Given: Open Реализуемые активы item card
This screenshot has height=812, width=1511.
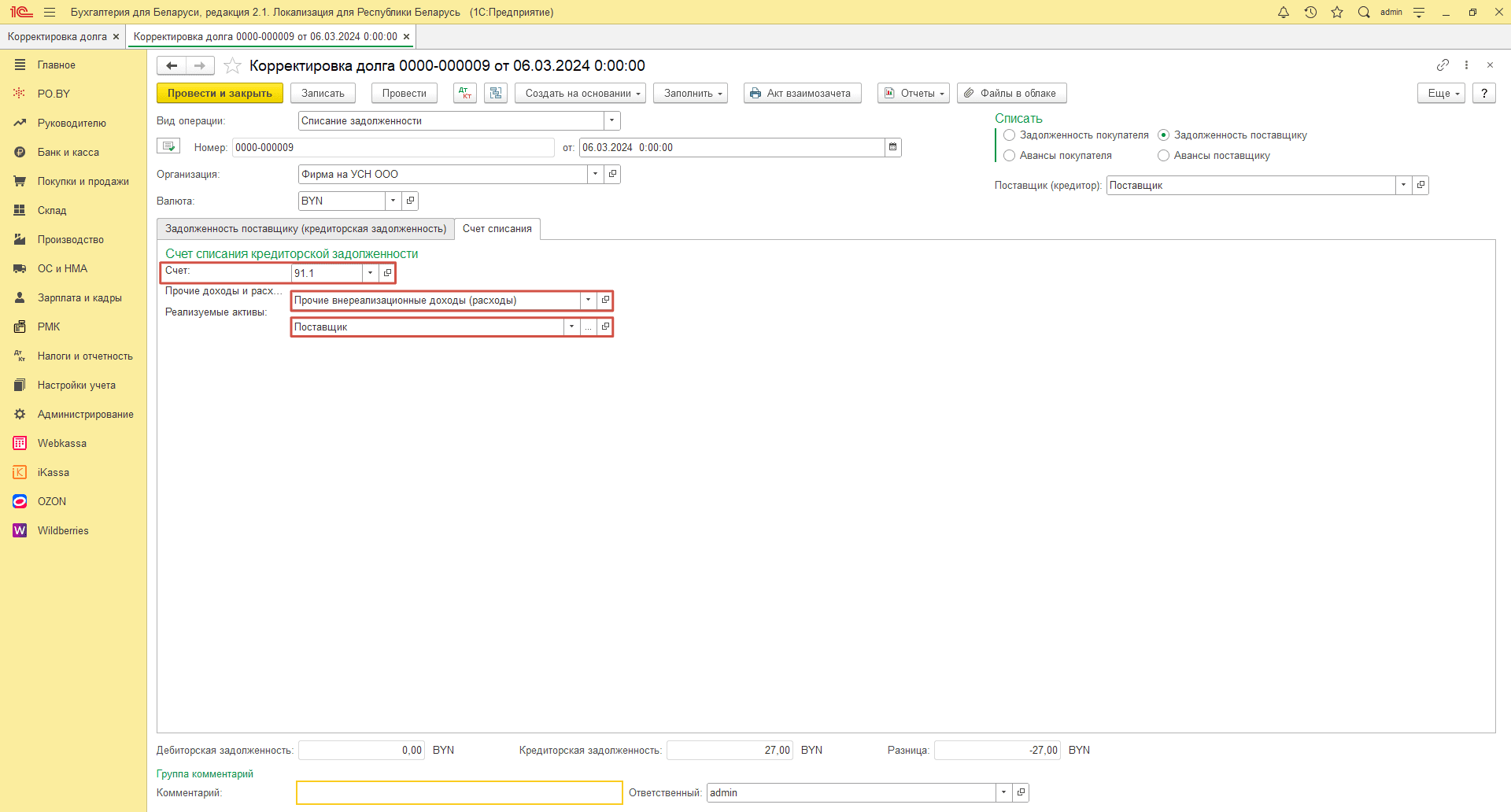Looking at the screenshot, I should [x=605, y=327].
